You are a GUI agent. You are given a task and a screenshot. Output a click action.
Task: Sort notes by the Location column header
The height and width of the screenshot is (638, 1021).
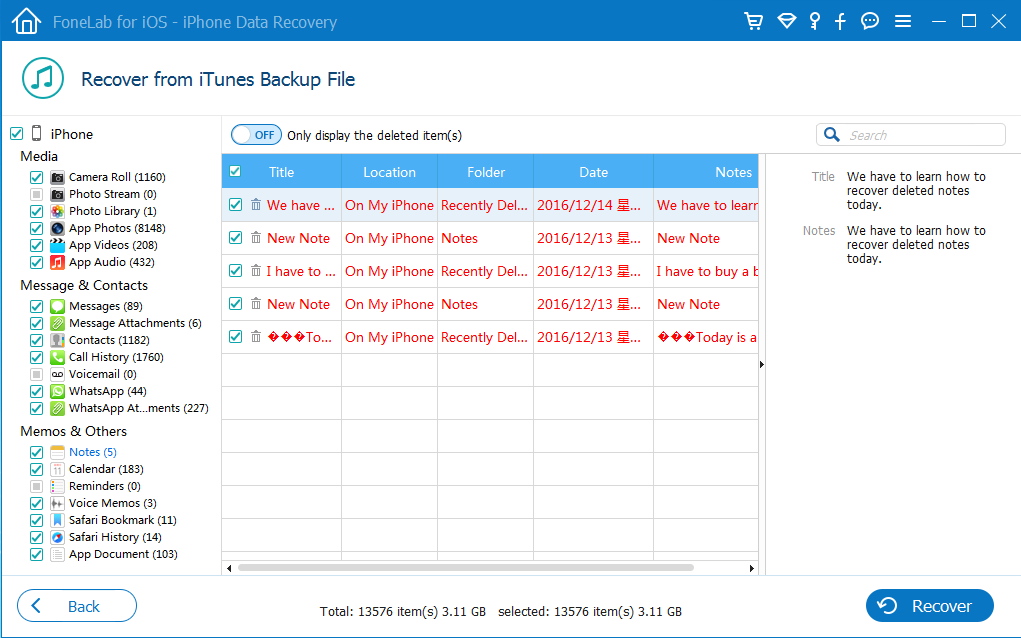[389, 172]
